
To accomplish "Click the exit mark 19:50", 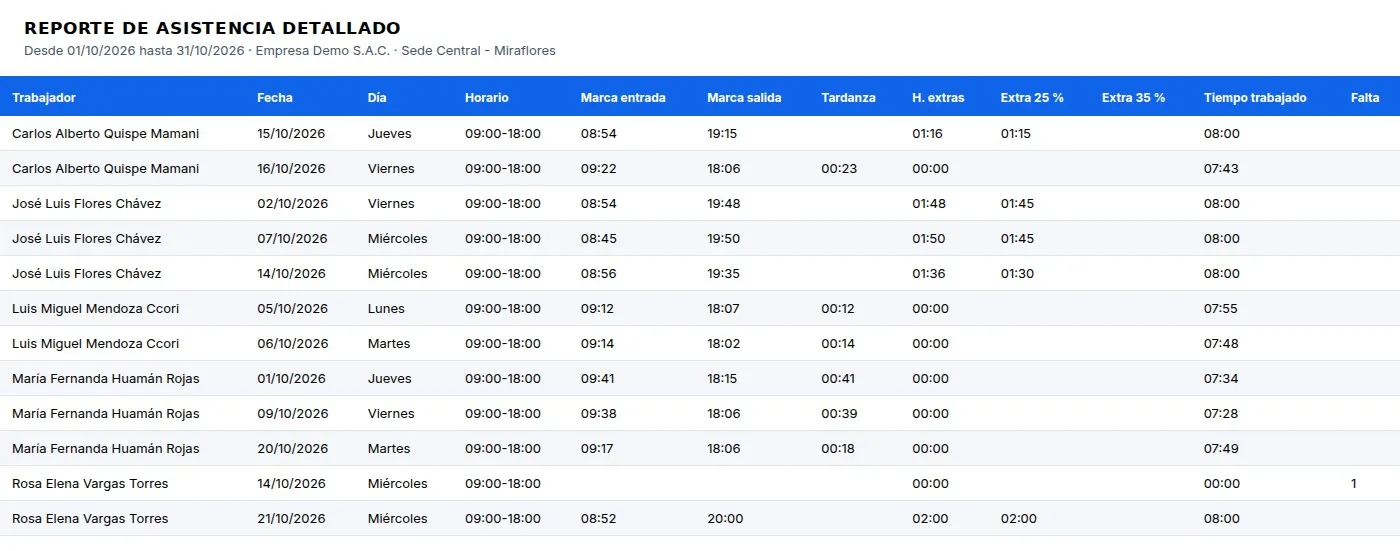I will [x=724, y=239].
